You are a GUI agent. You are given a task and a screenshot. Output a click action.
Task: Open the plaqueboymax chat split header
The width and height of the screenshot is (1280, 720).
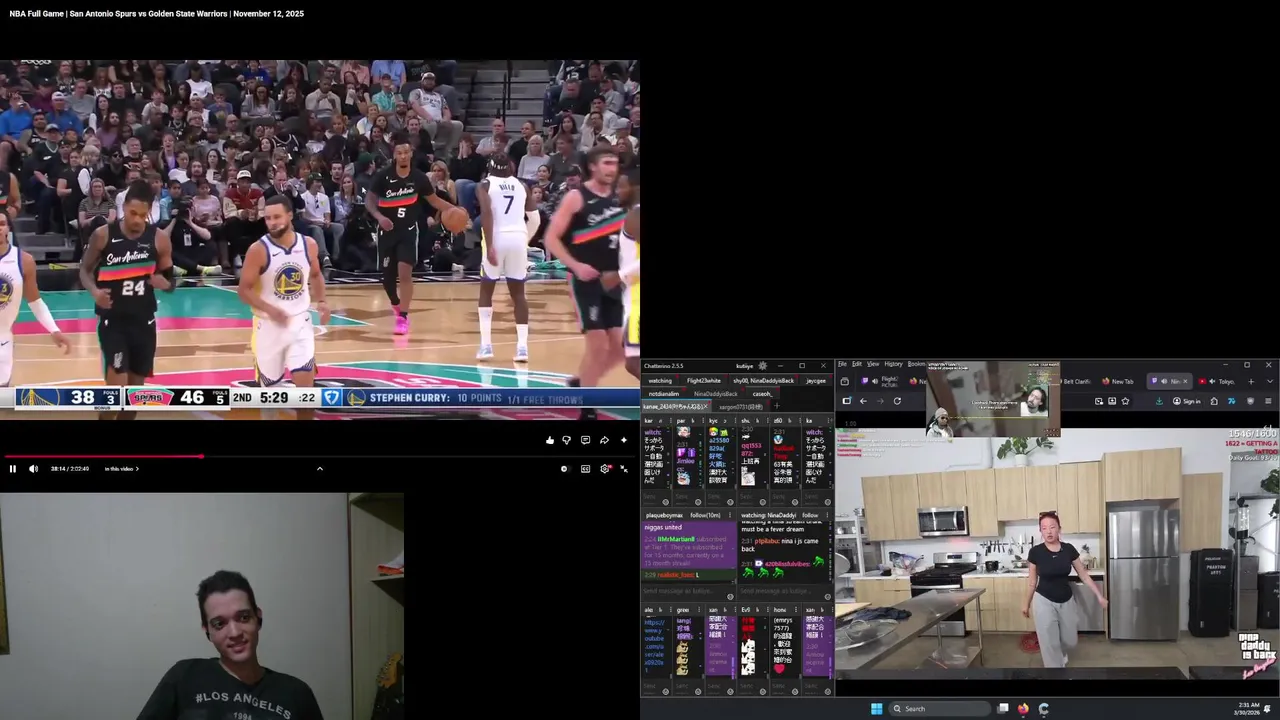664,515
